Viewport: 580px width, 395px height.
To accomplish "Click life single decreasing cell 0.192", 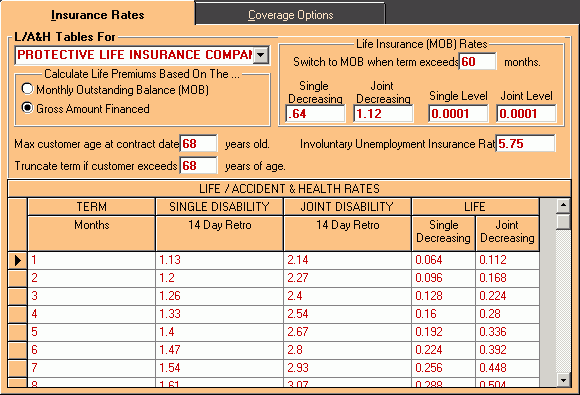I will [443, 332].
